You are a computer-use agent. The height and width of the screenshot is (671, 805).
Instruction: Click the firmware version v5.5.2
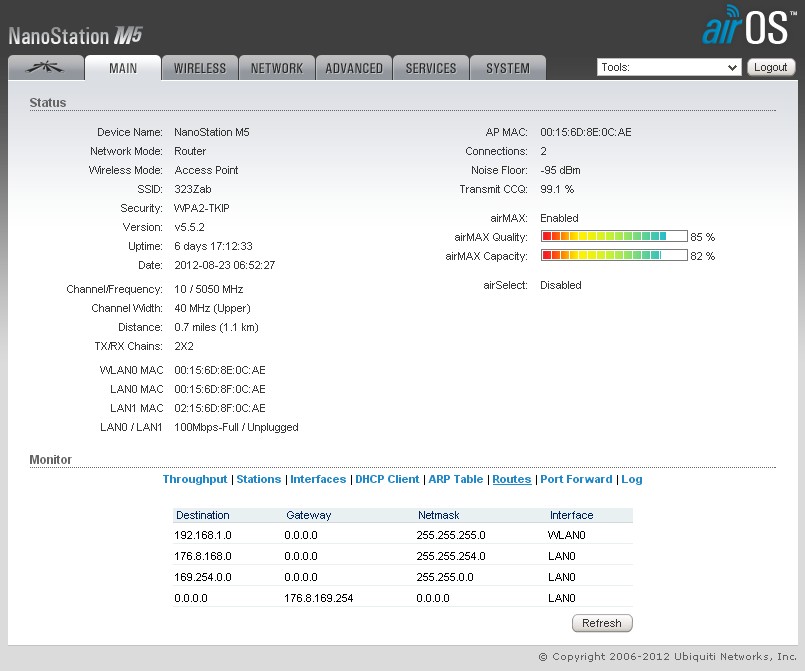[x=189, y=227]
